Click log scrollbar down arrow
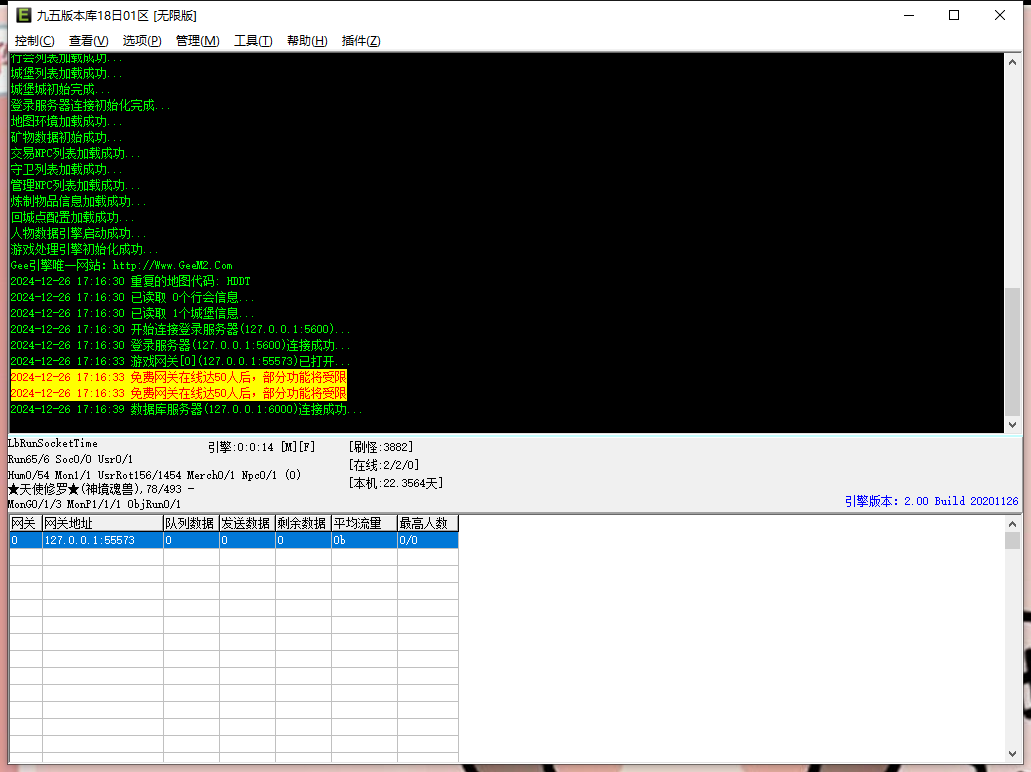 coord(1013,425)
